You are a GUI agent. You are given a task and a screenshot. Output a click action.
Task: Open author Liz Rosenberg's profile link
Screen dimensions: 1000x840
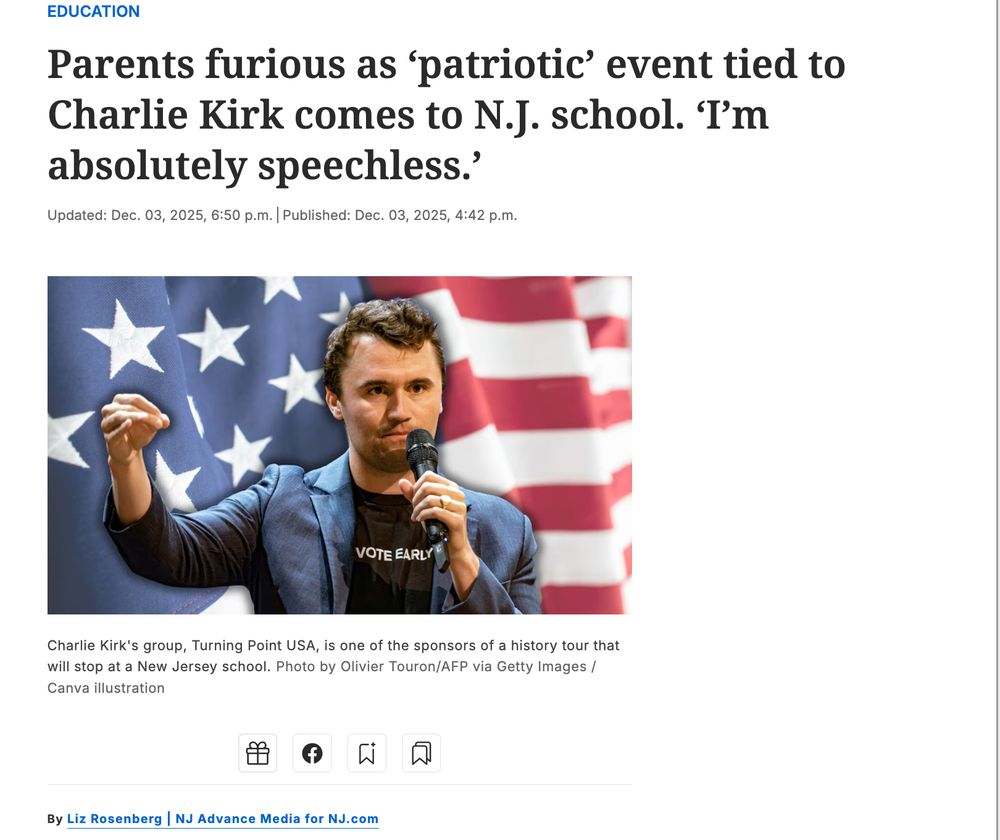[x=114, y=818]
